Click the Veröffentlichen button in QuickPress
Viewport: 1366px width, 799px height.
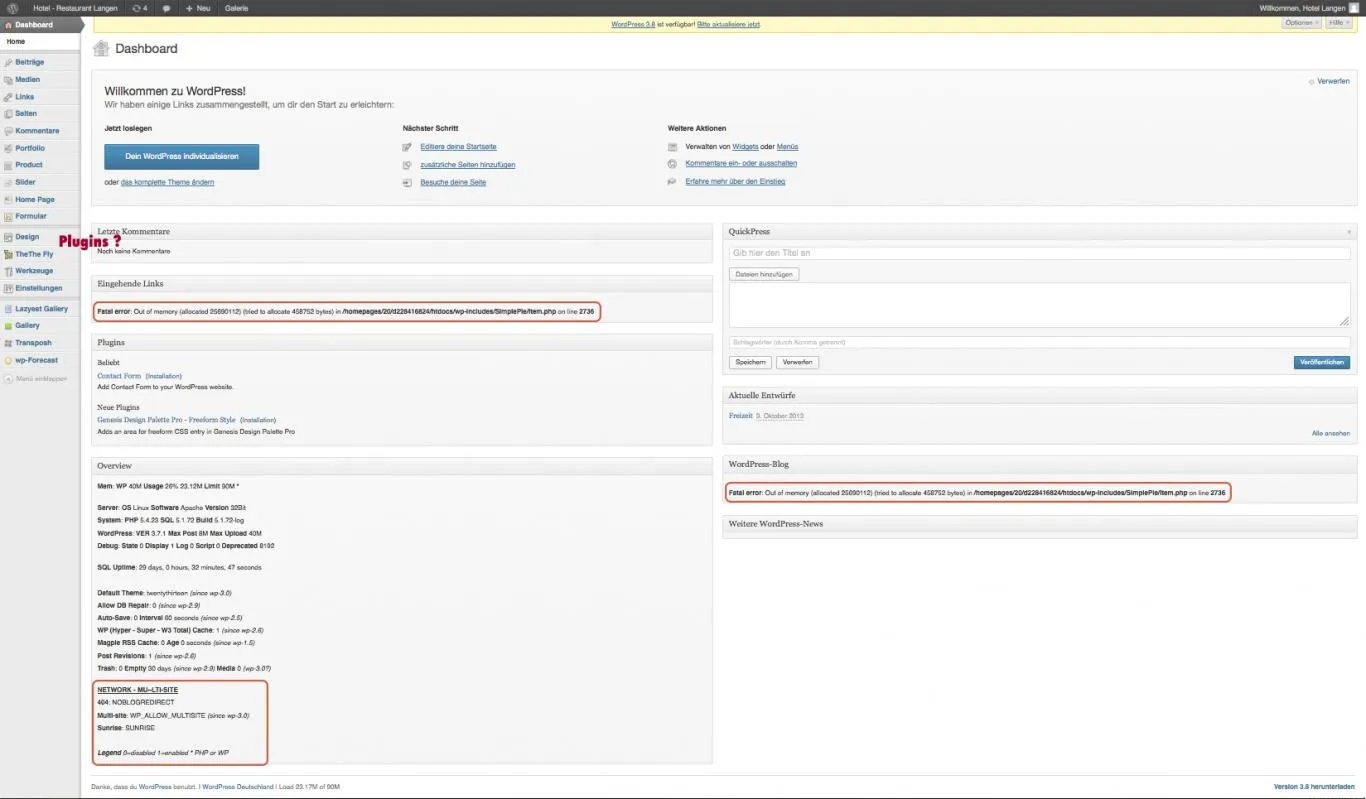pos(1321,362)
